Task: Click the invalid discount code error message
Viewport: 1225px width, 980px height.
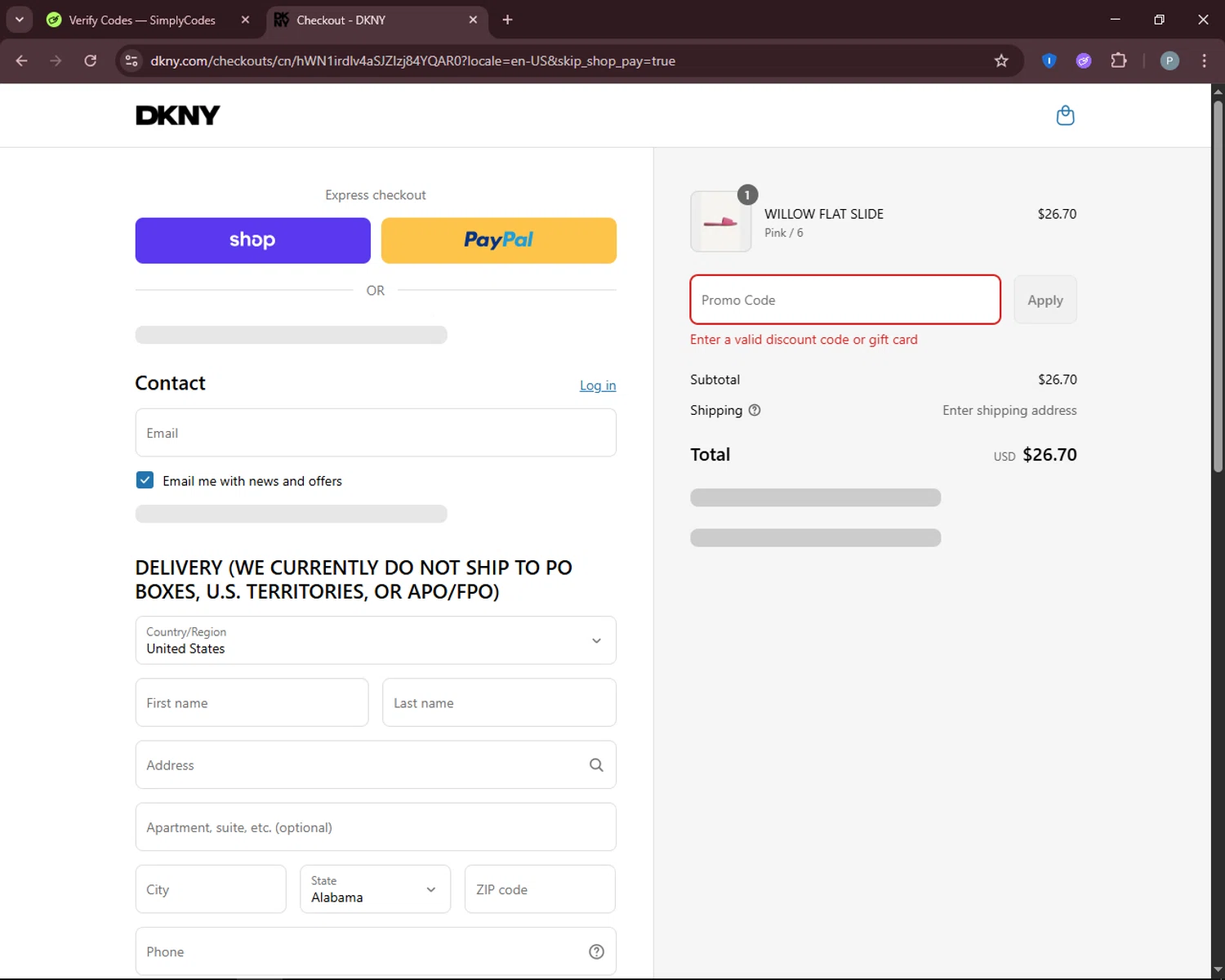Action: click(x=804, y=340)
